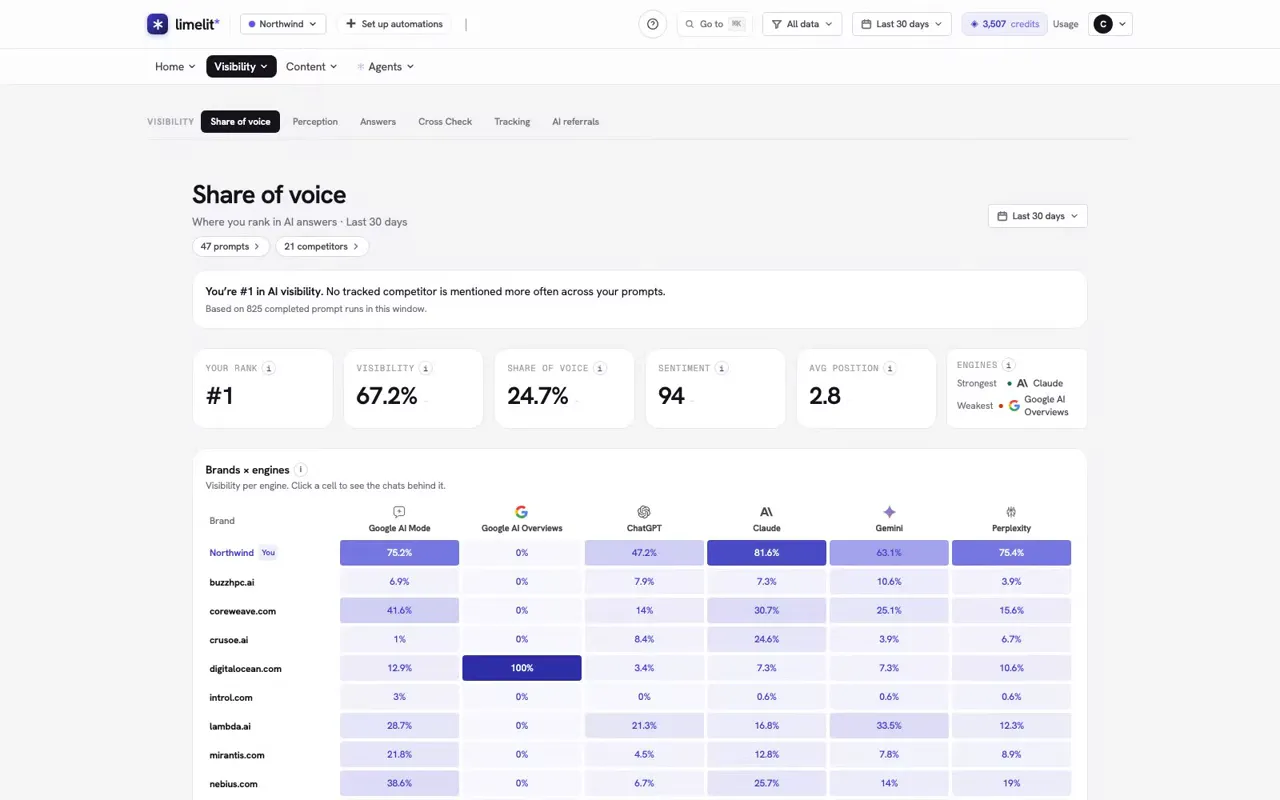The width and height of the screenshot is (1280, 800).
Task: Click the Google AI Overviews column icon
Action: click(521, 511)
